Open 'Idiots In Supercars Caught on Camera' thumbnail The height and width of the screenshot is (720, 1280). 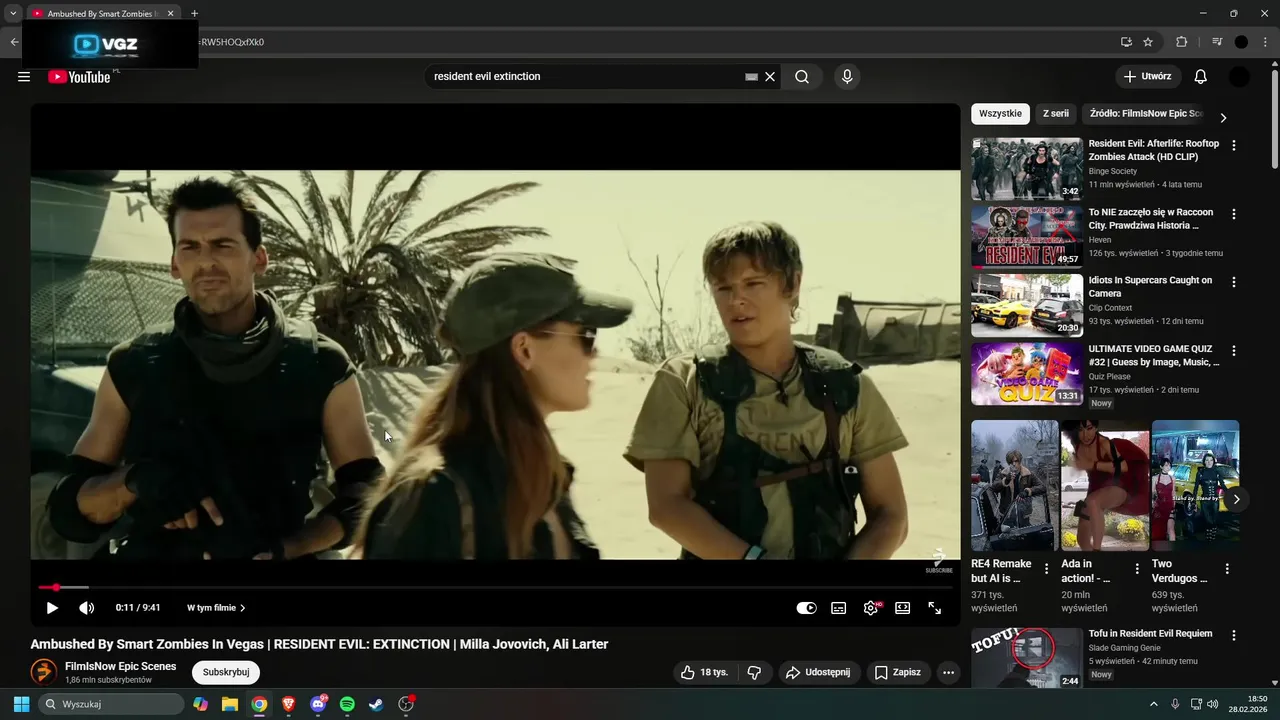[1027, 306]
